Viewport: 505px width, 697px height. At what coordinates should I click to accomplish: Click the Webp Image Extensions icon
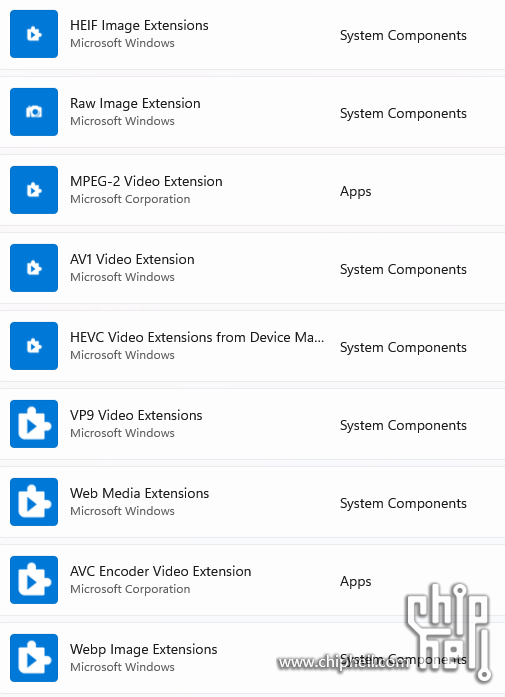(34, 658)
